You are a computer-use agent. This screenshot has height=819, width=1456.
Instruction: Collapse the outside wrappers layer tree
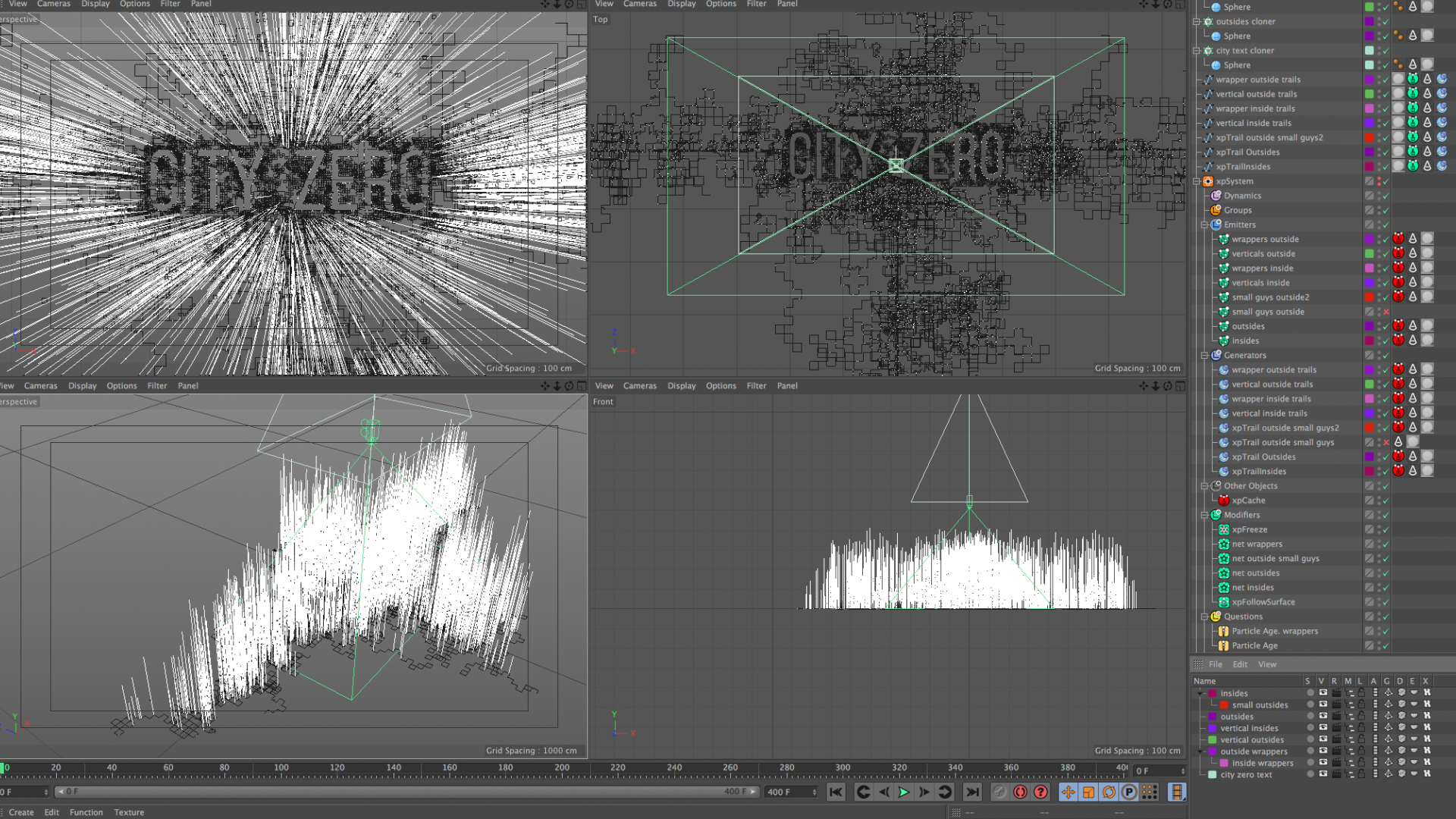click(1200, 752)
